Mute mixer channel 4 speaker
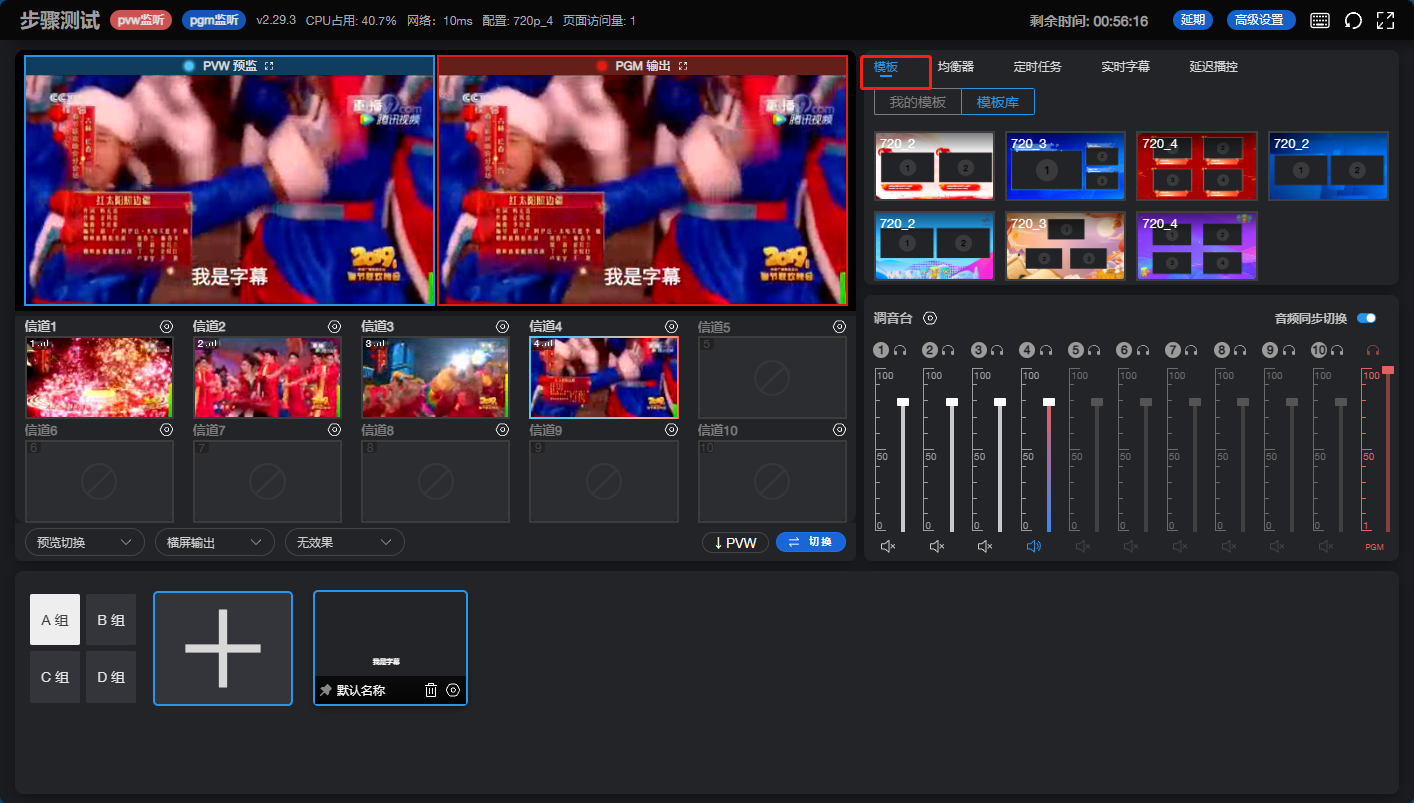The image size is (1414, 803). tap(1033, 546)
